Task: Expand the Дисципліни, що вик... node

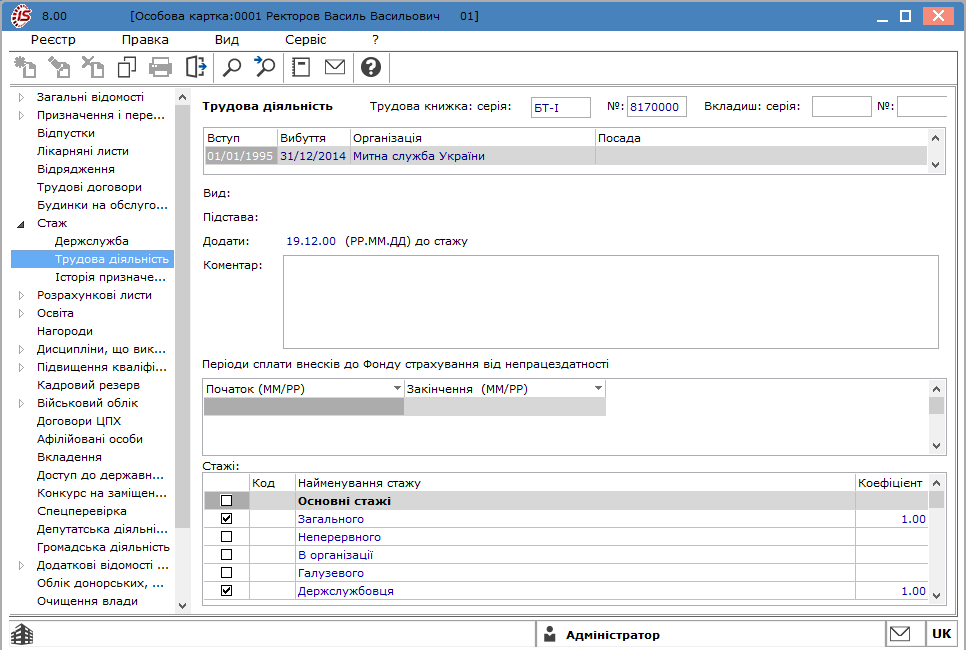Action: (22, 349)
